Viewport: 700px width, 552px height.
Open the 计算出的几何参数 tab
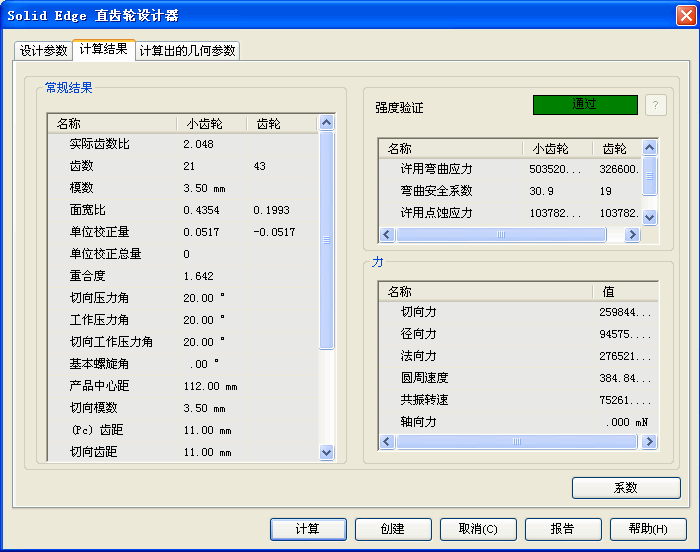(188, 51)
